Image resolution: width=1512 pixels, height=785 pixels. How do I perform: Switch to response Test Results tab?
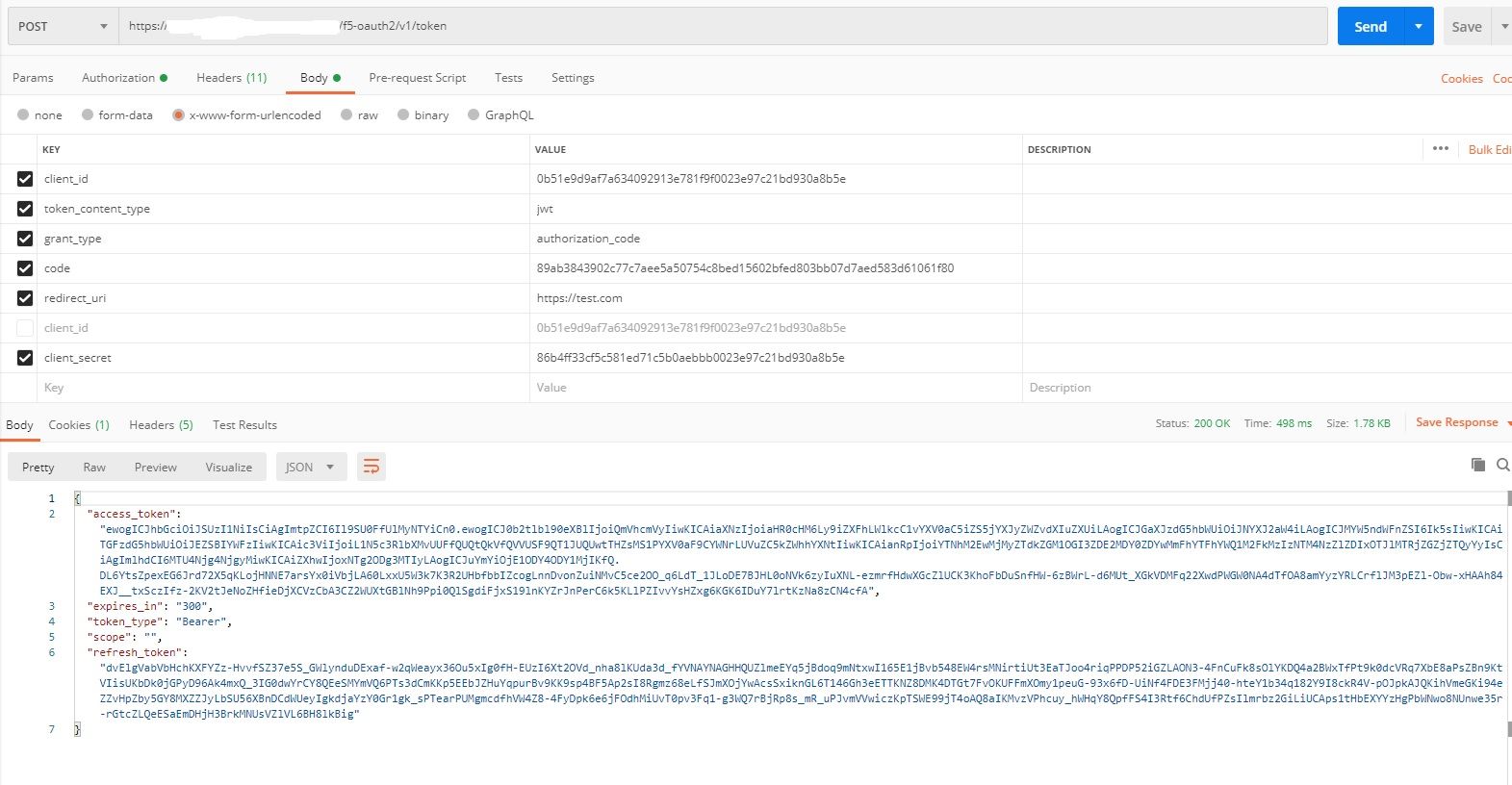(244, 425)
